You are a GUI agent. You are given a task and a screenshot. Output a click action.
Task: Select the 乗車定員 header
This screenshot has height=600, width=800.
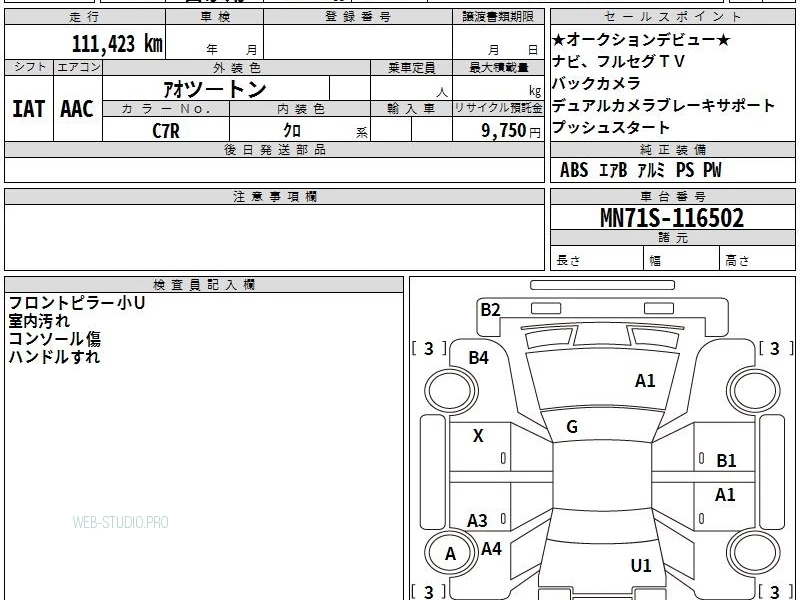click(411, 67)
